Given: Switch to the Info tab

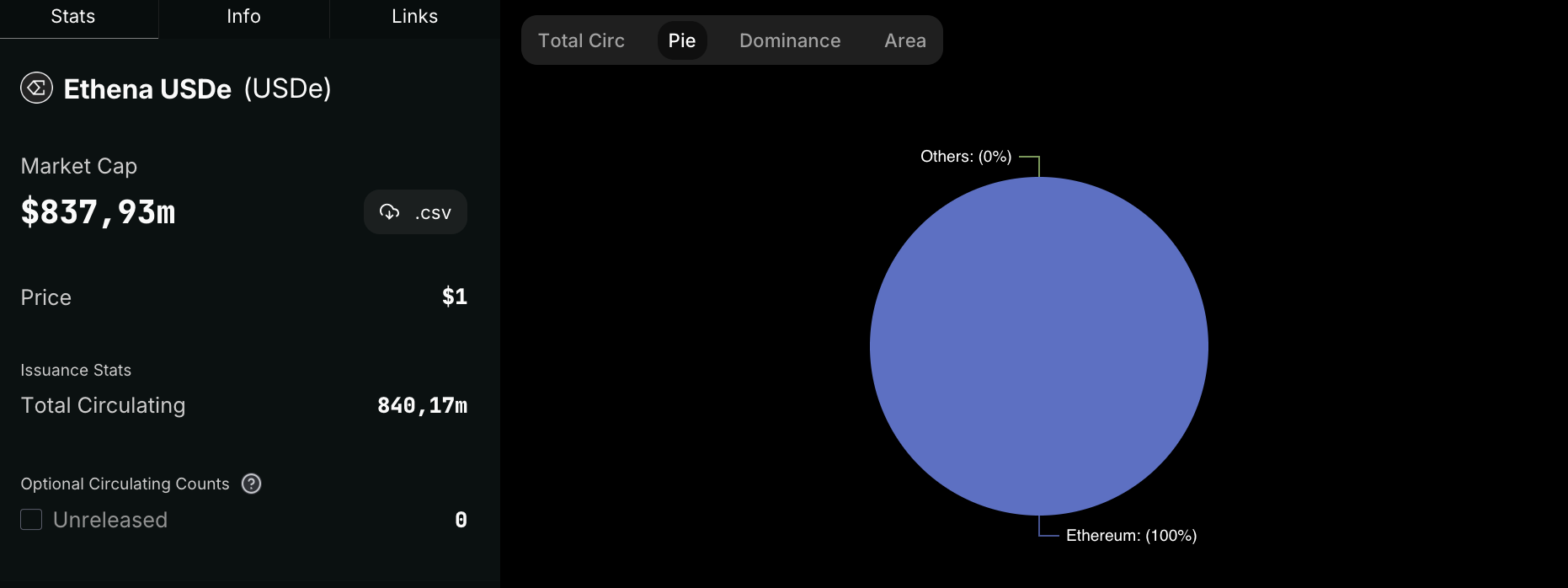Looking at the screenshot, I should tap(243, 17).
